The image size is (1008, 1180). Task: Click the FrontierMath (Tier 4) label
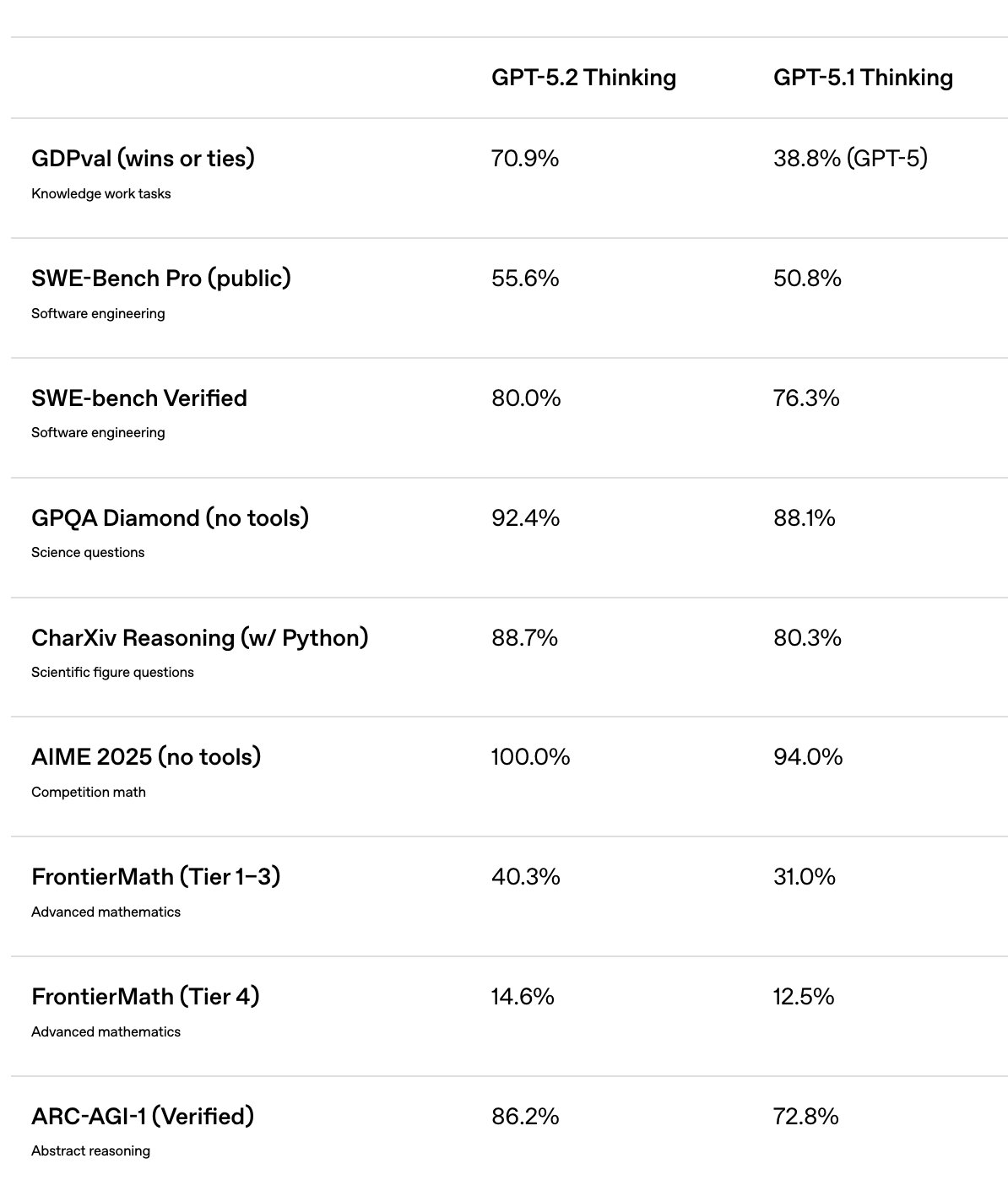click(145, 996)
